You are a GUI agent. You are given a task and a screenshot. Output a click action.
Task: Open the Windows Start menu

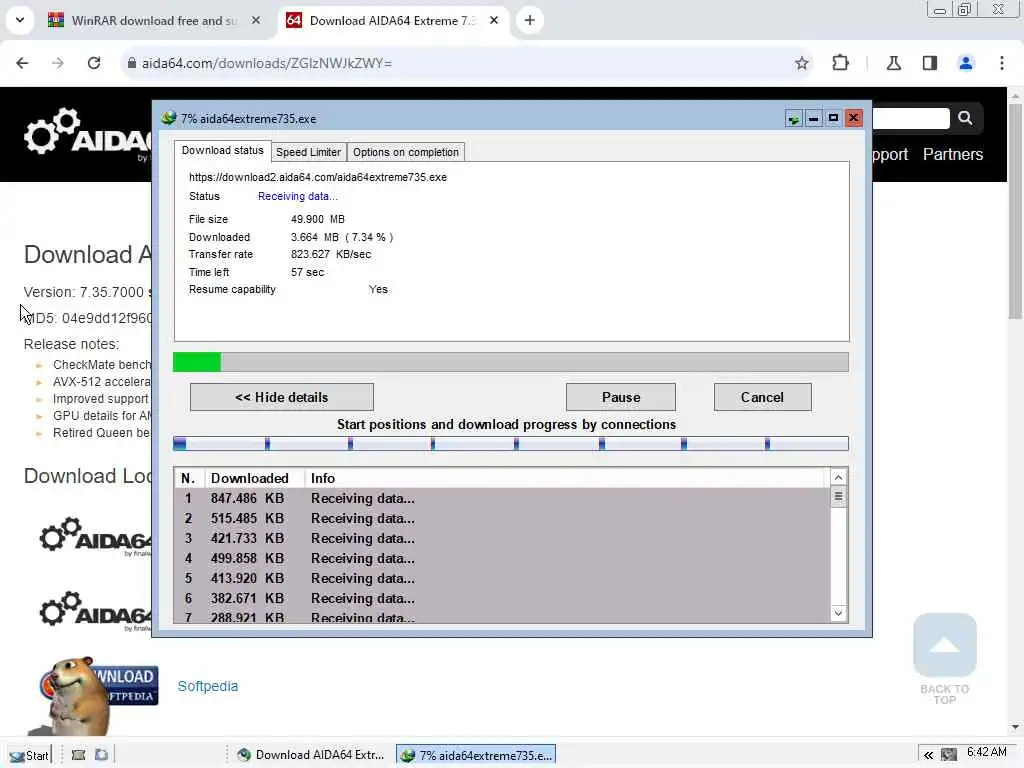[x=29, y=756]
